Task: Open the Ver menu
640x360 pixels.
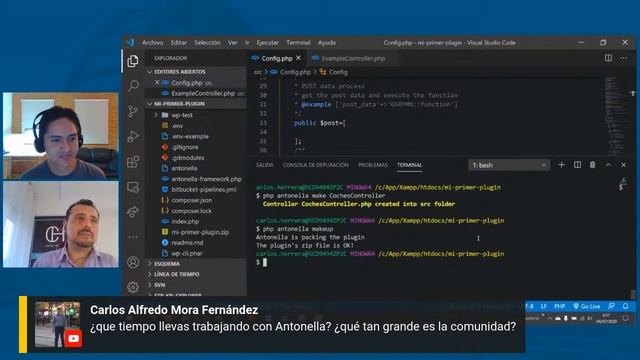Action: 233,42
